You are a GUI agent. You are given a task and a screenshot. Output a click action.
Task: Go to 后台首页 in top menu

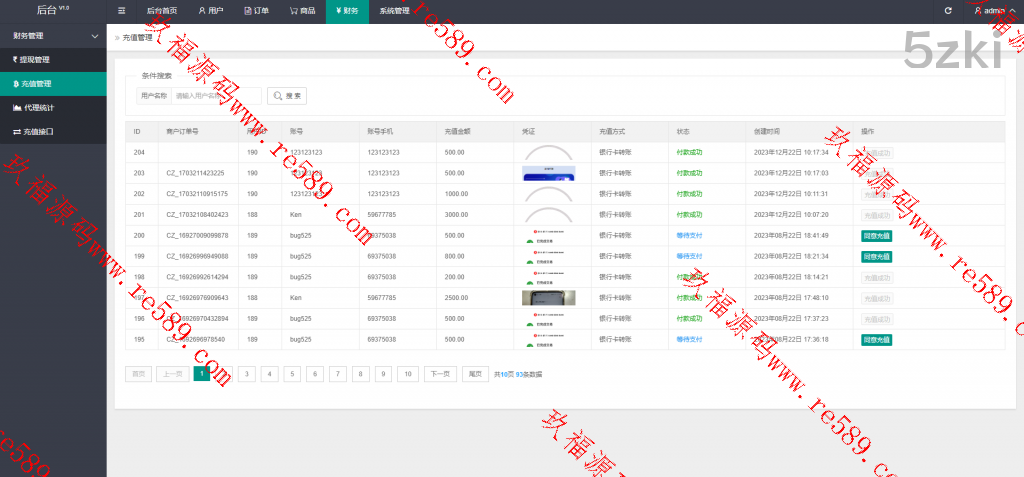162,11
